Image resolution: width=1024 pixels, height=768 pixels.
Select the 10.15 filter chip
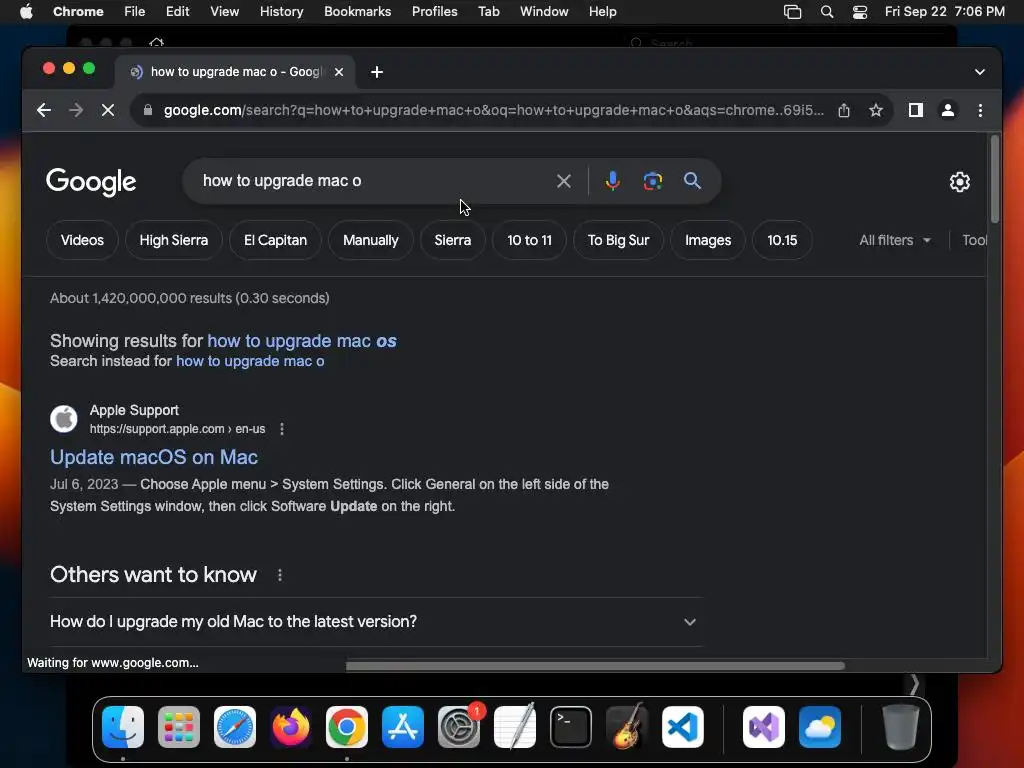pyautogui.click(x=782, y=240)
